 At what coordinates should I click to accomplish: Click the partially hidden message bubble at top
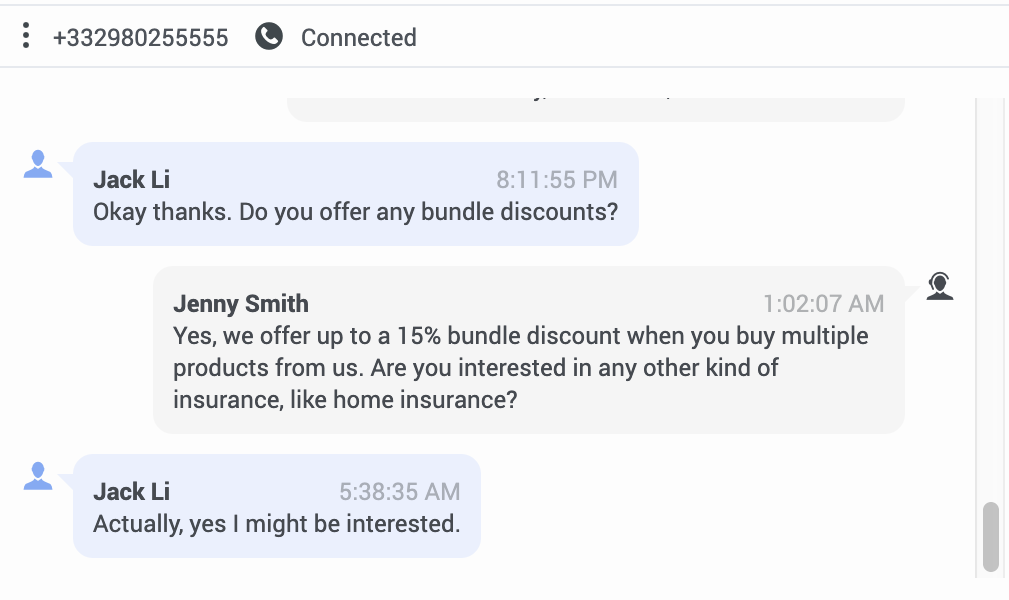coord(596,109)
